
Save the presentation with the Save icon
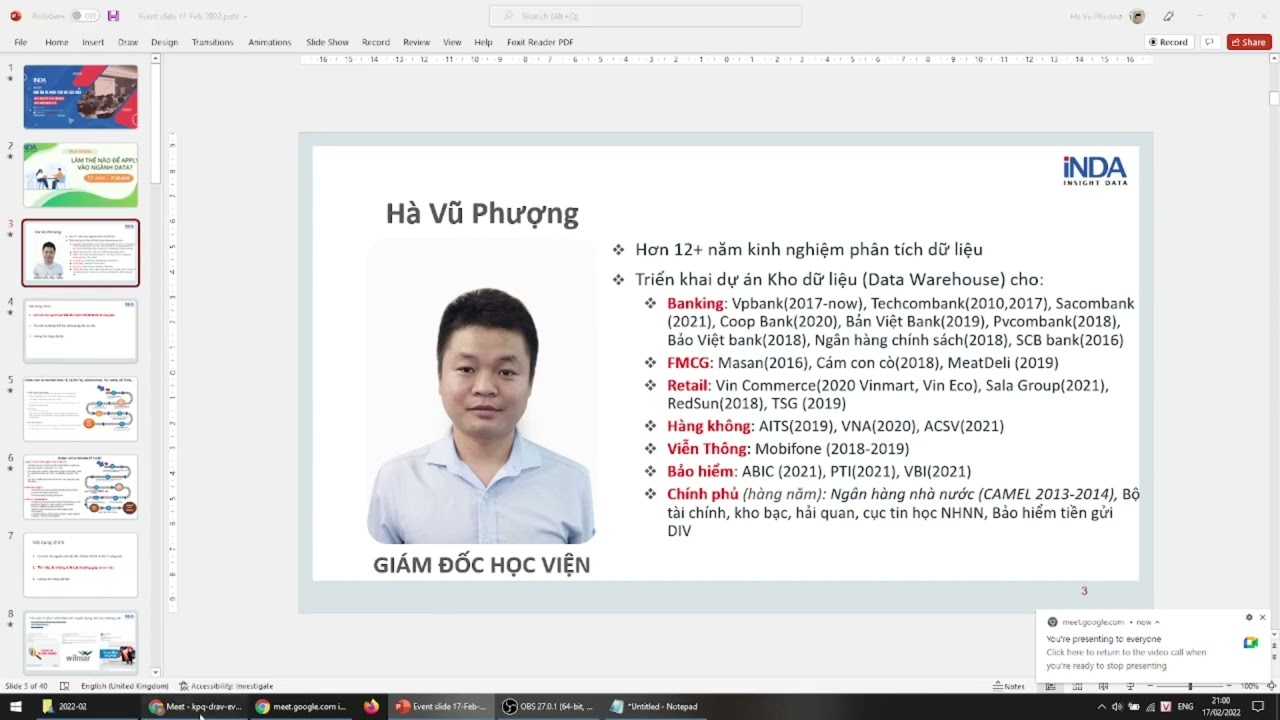pos(113,16)
